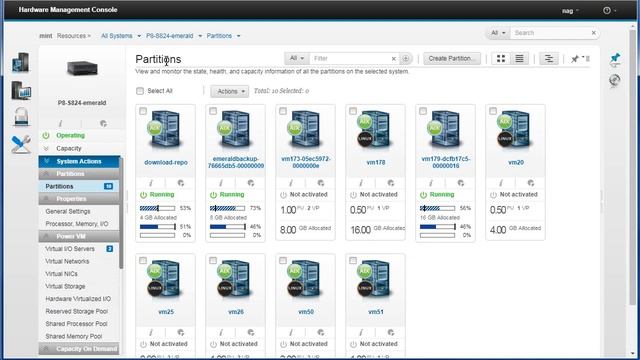Open the All filter dropdown beside Filter
Viewport: 640px width, 360px height.
[x=297, y=58]
